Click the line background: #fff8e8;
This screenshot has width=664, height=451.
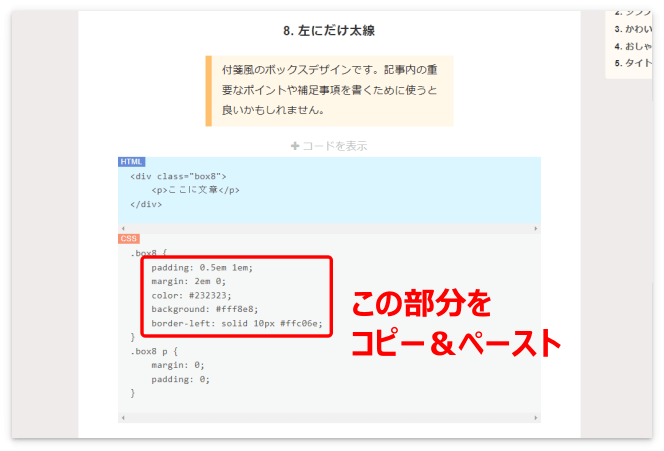[205, 310]
